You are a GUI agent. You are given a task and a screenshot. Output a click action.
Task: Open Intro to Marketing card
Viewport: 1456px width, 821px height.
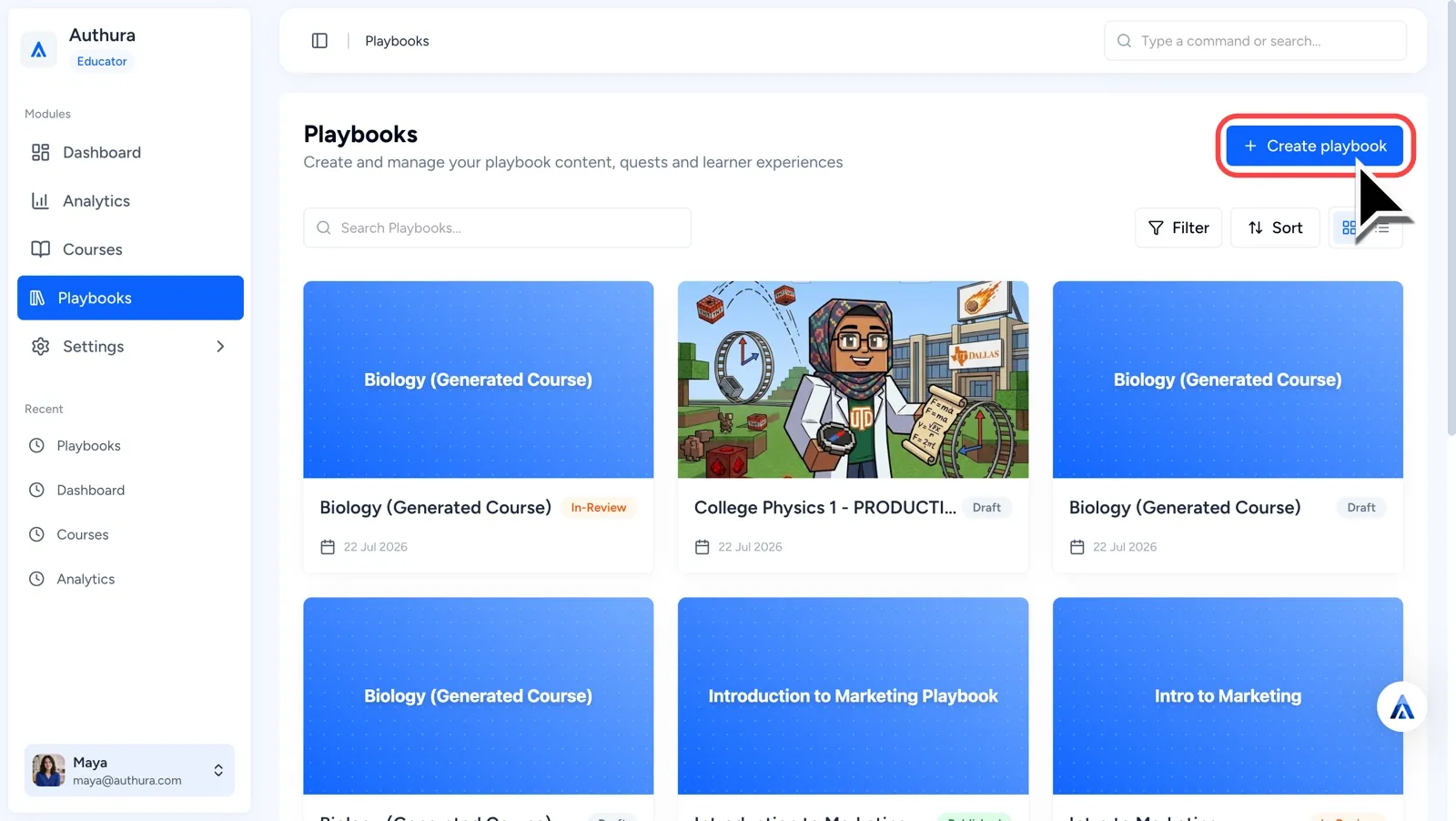tap(1228, 696)
